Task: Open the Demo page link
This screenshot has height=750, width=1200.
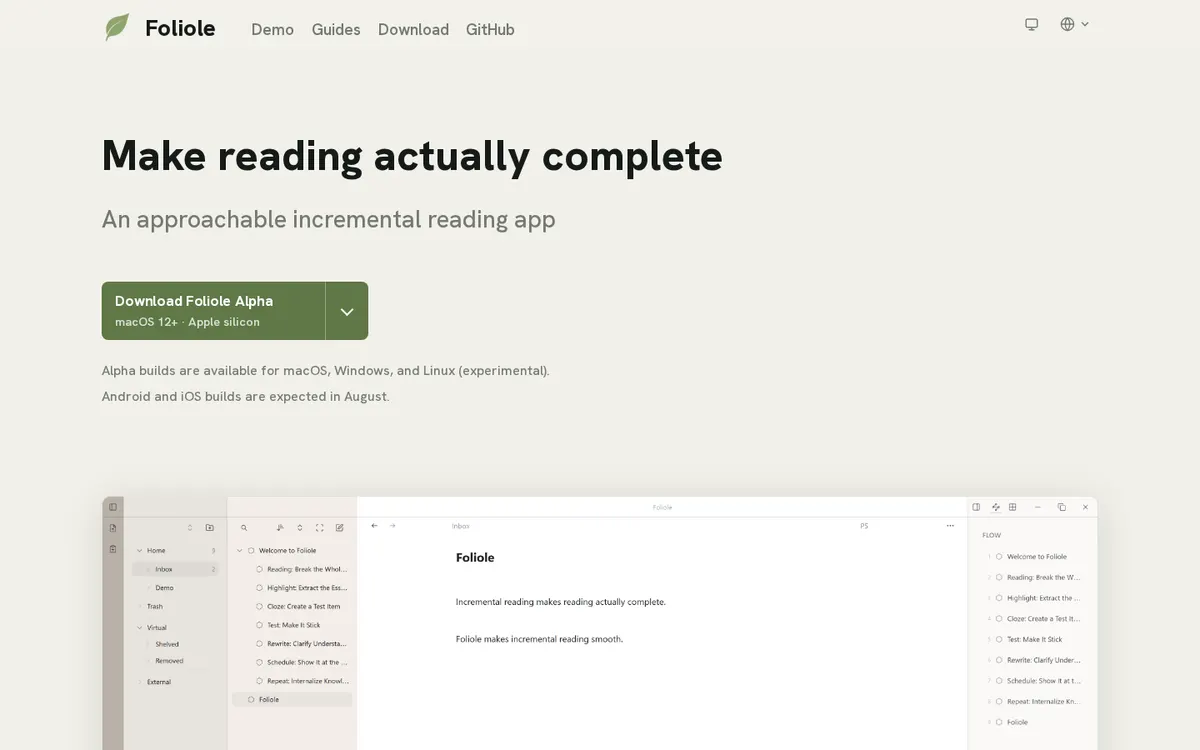Action: click(x=272, y=30)
